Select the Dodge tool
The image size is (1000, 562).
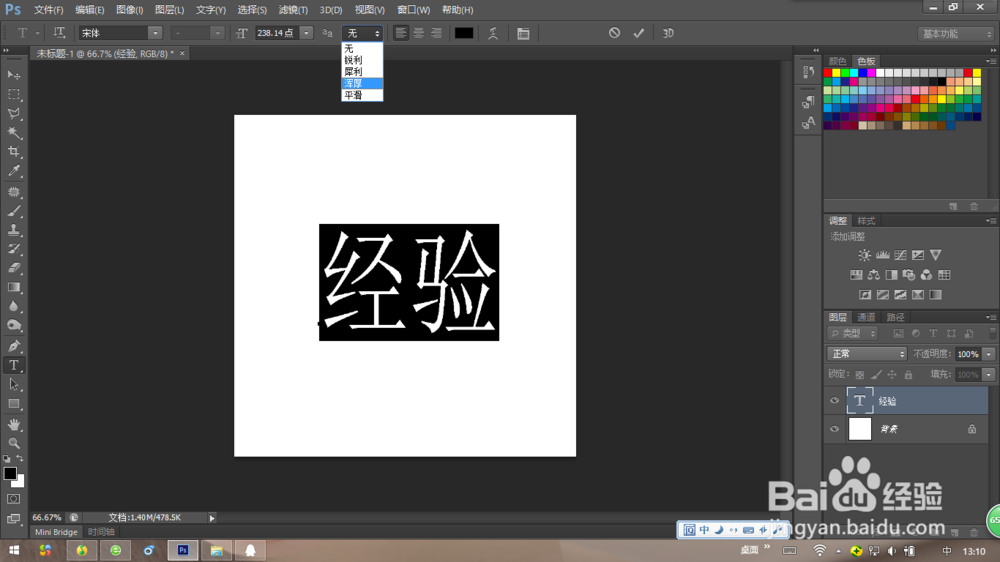13,325
